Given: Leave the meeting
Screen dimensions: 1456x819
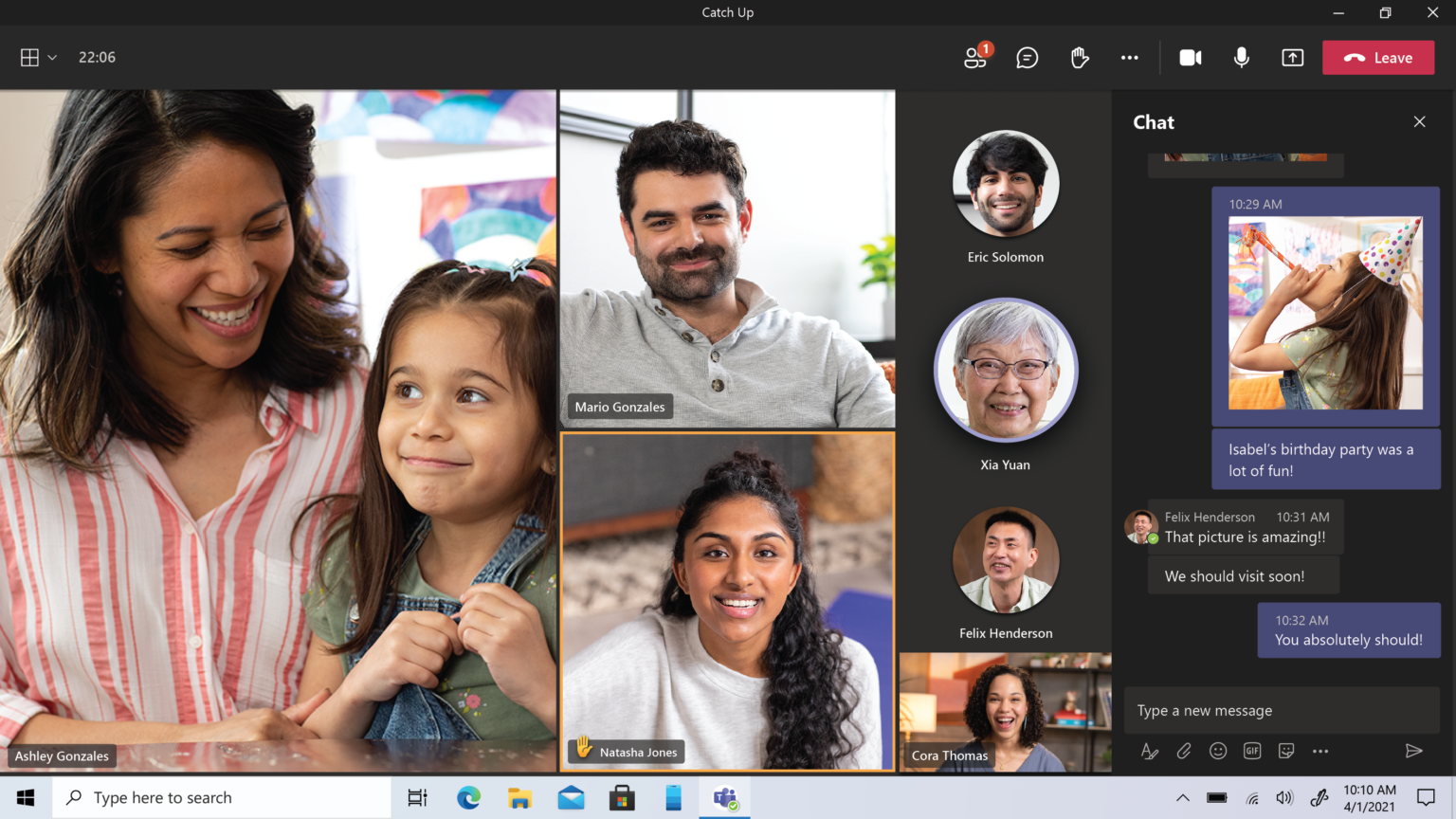Looking at the screenshot, I should (1378, 57).
